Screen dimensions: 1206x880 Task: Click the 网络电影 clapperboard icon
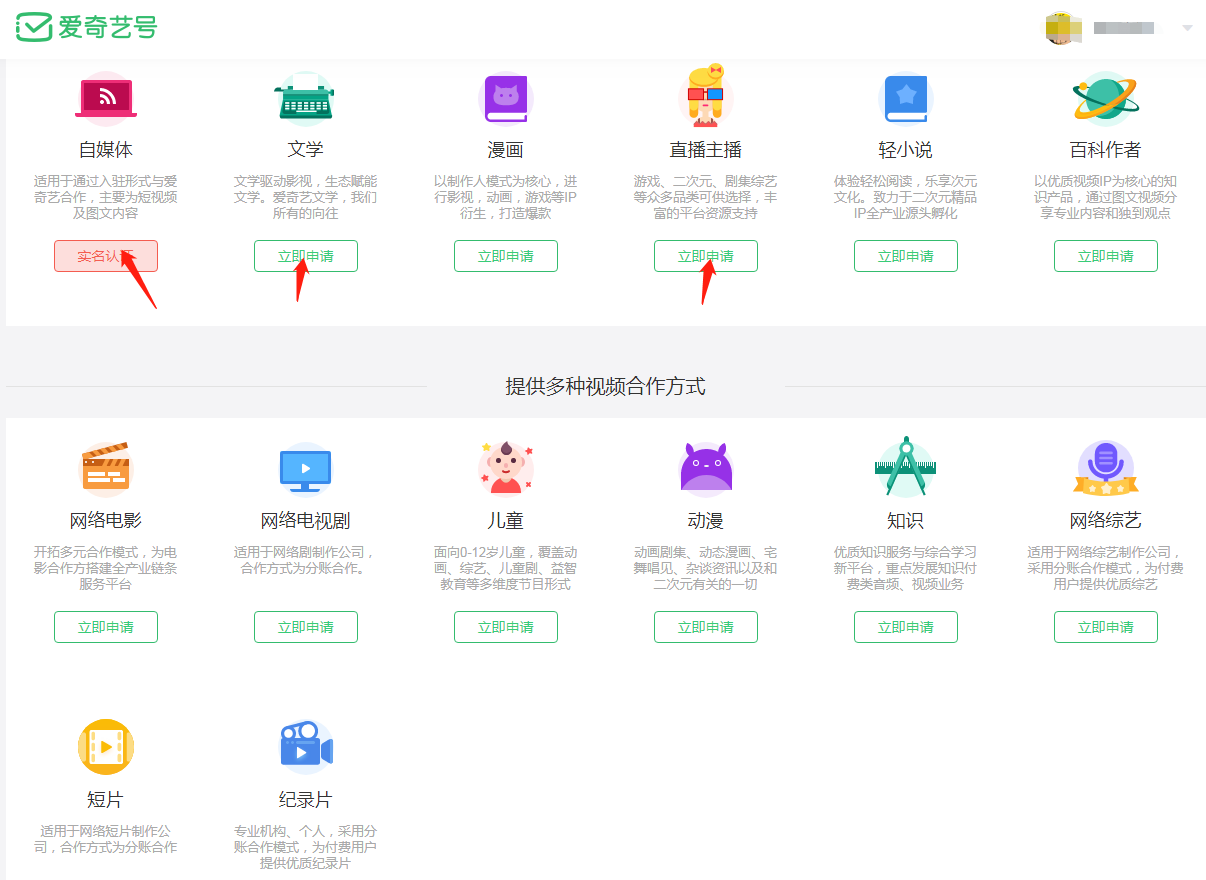105,468
